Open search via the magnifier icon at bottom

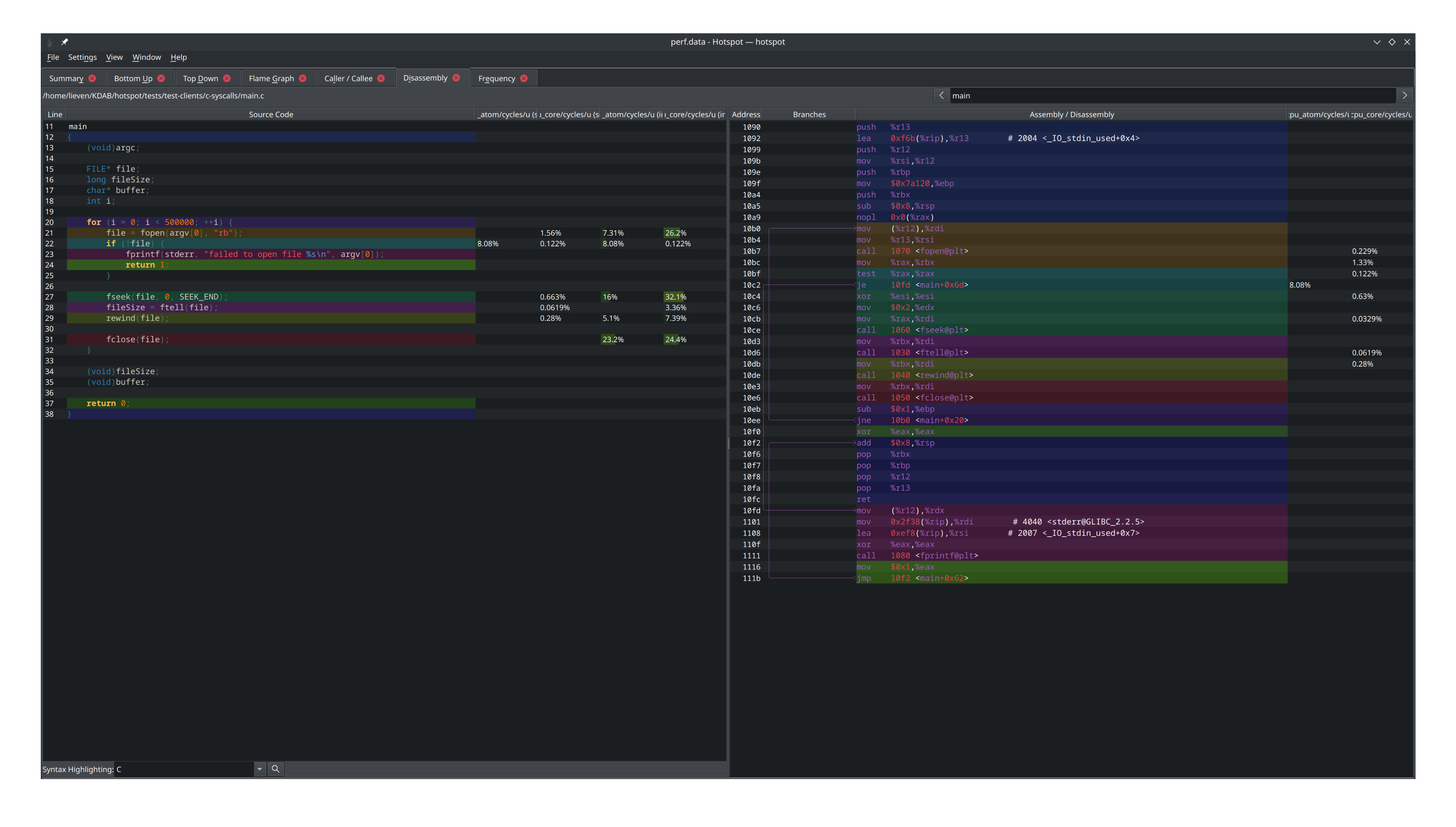pos(275,769)
